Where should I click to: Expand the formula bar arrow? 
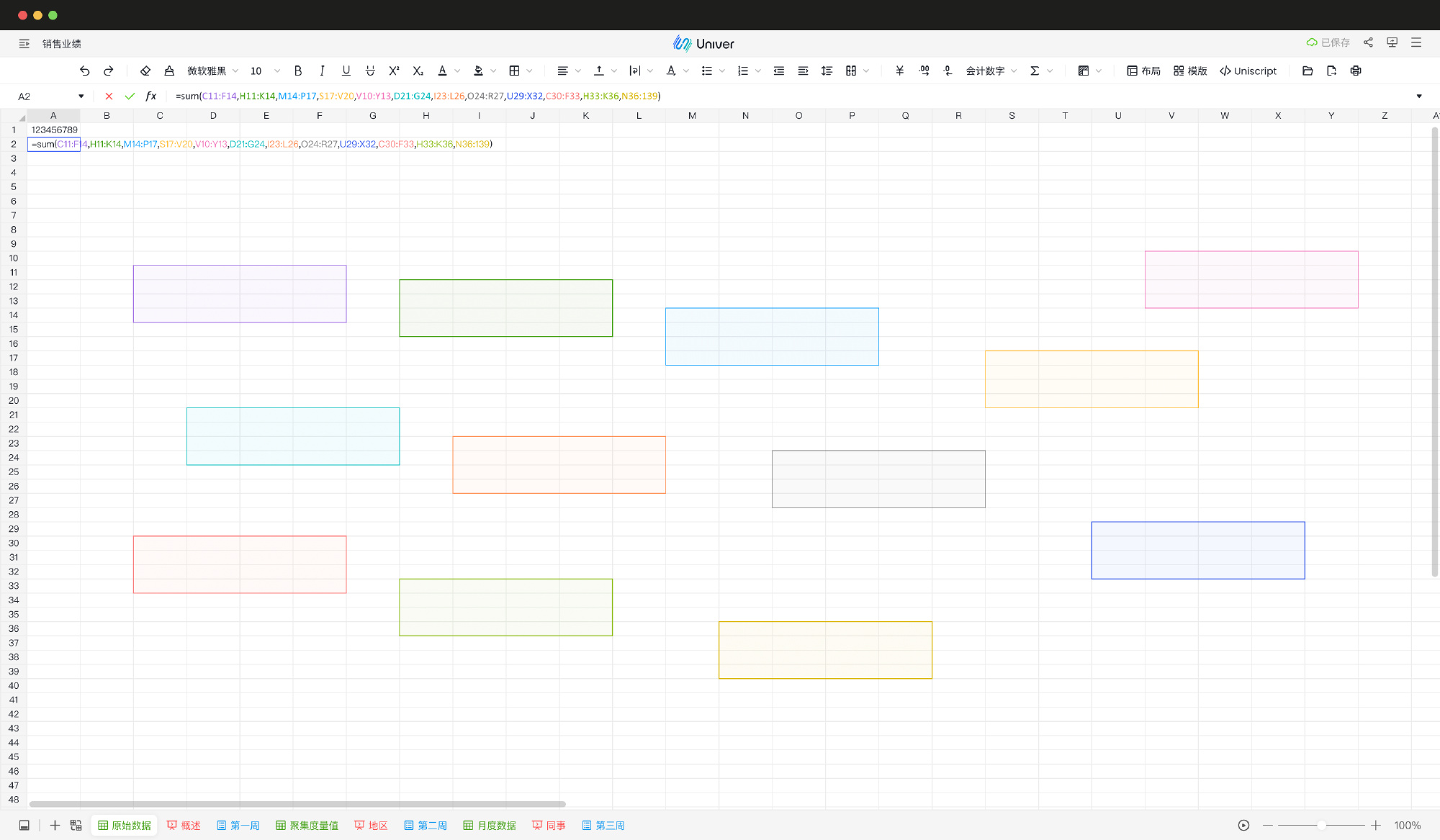click(x=1419, y=96)
